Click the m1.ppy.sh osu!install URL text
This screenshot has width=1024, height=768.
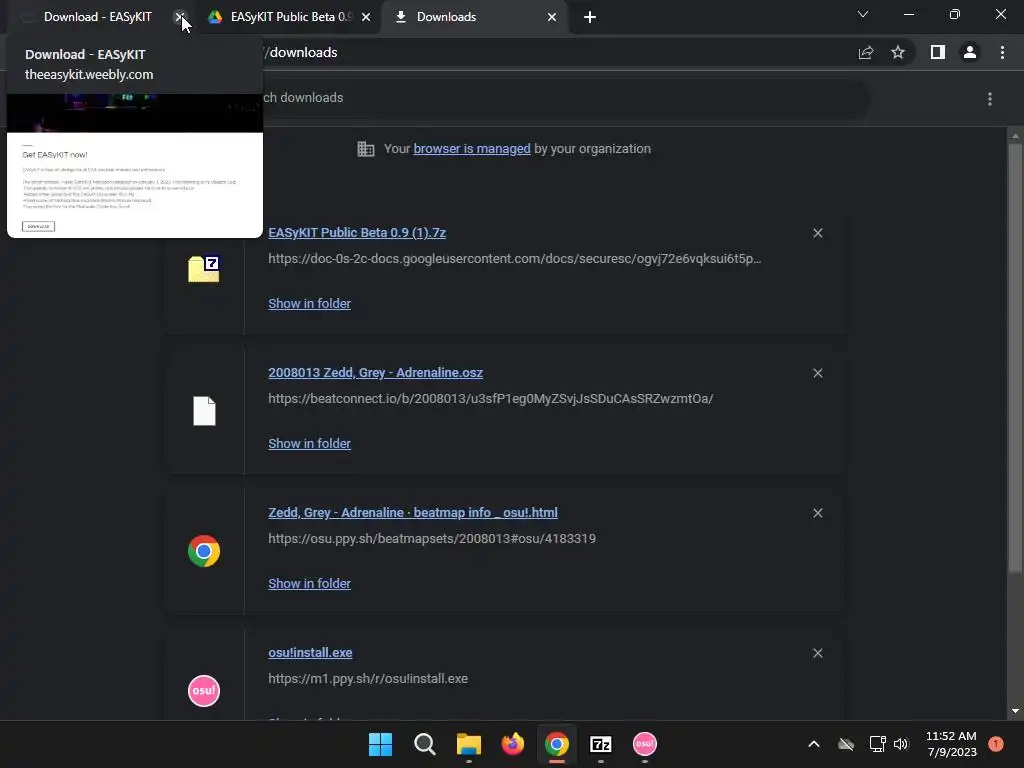point(368,679)
